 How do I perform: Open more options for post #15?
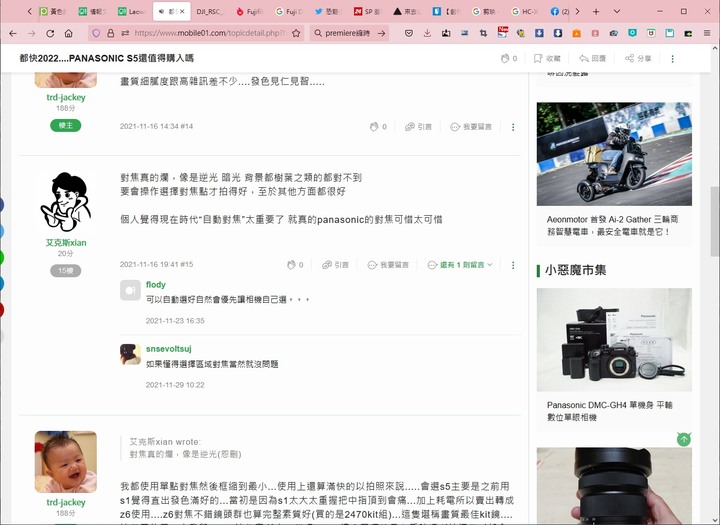(x=513, y=265)
